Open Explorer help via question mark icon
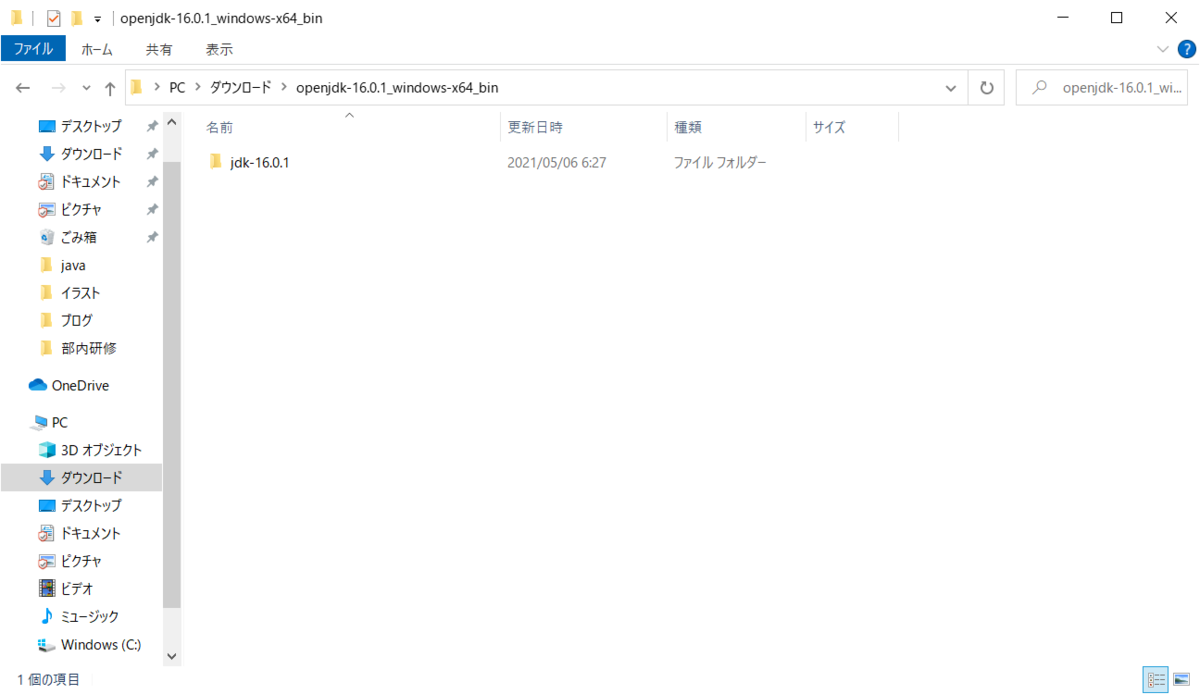This screenshot has height=694, width=1200. pyautogui.click(x=1186, y=48)
